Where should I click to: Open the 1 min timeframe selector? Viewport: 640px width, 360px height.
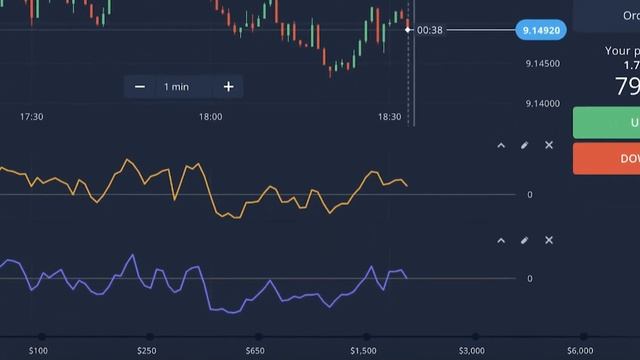click(176, 87)
